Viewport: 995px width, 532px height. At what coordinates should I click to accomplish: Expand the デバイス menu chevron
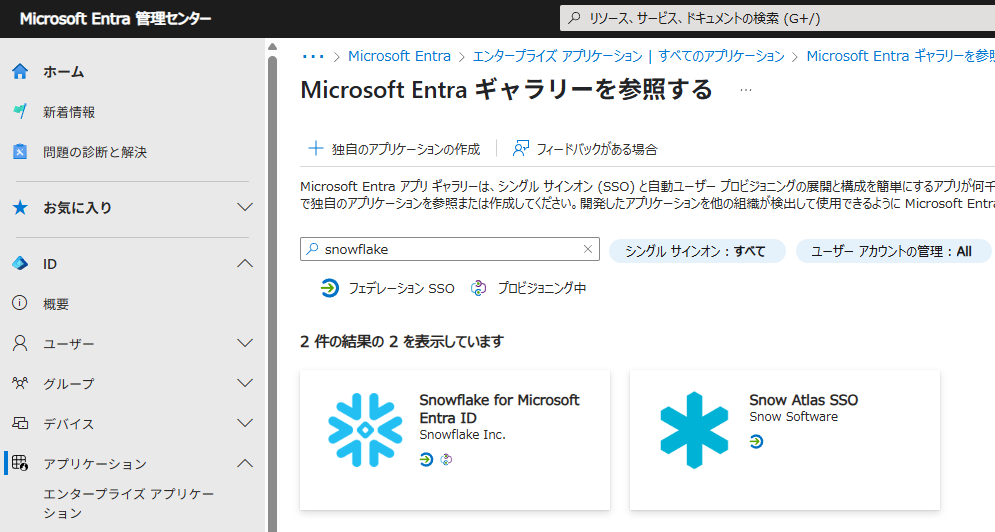(245, 423)
